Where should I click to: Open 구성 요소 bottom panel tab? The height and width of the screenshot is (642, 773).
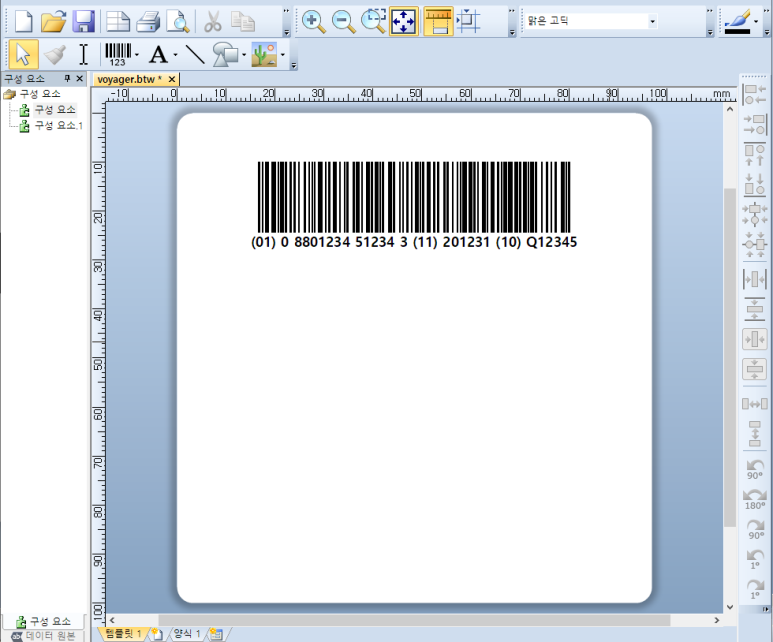[x=44, y=621]
